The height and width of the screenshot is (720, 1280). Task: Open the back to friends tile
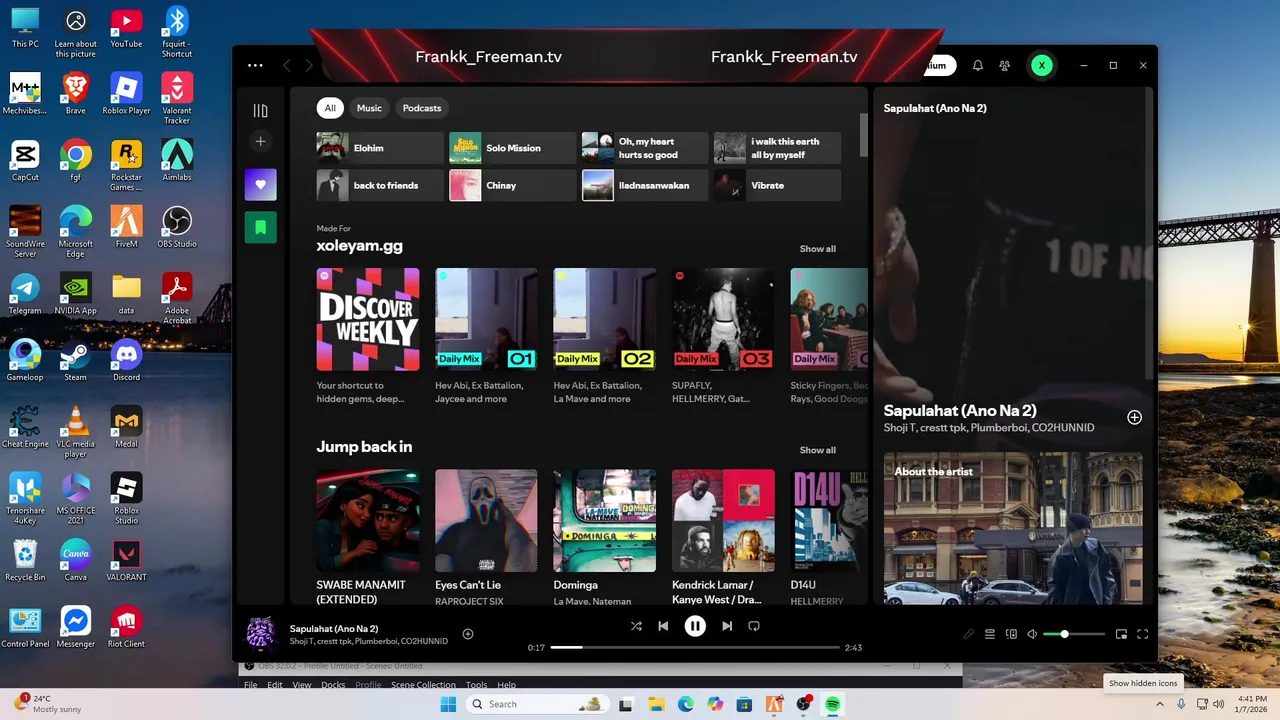380,185
